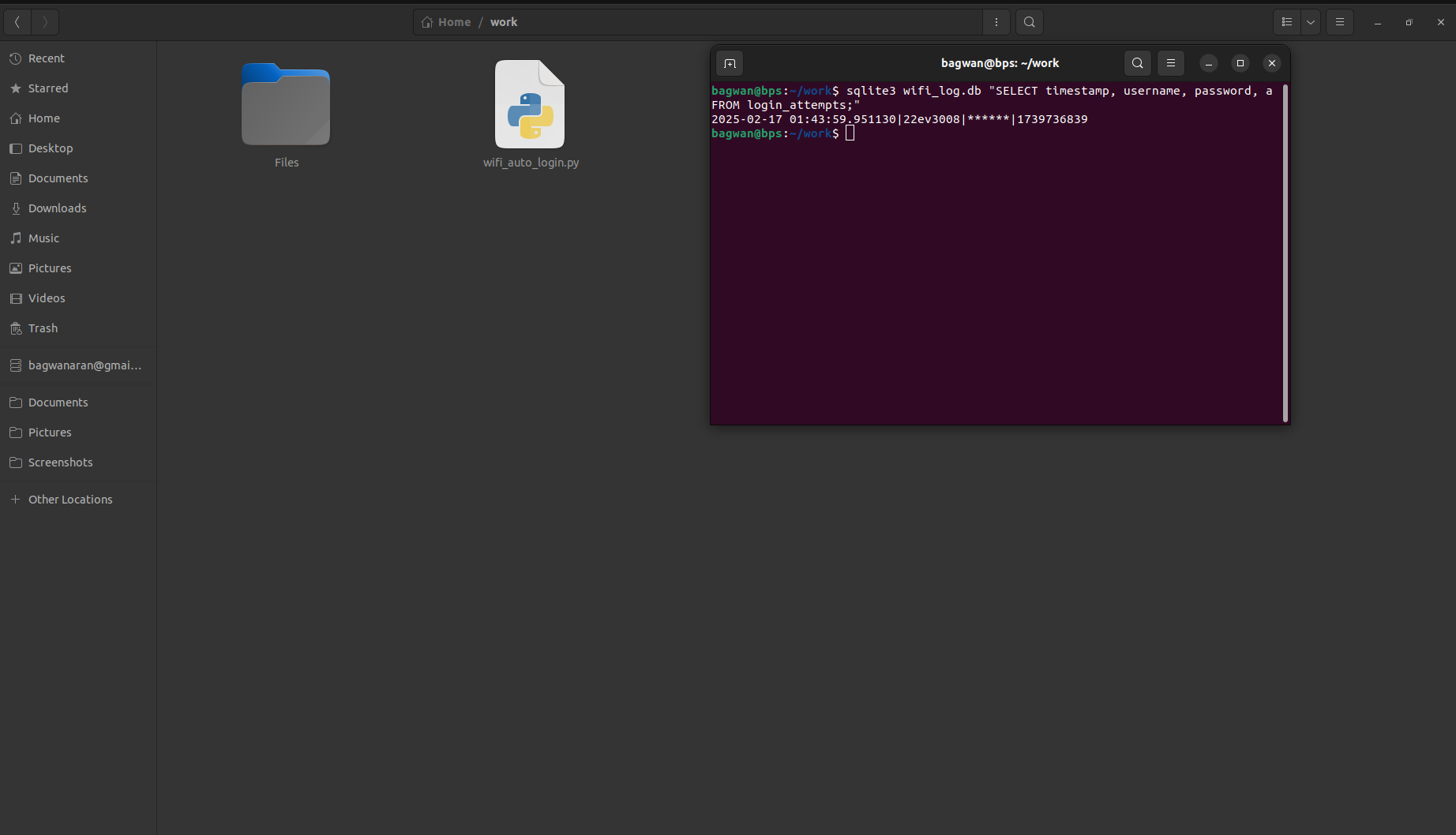Click the 'wifi_auto_login.py' file name label

(x=531, y=163)
